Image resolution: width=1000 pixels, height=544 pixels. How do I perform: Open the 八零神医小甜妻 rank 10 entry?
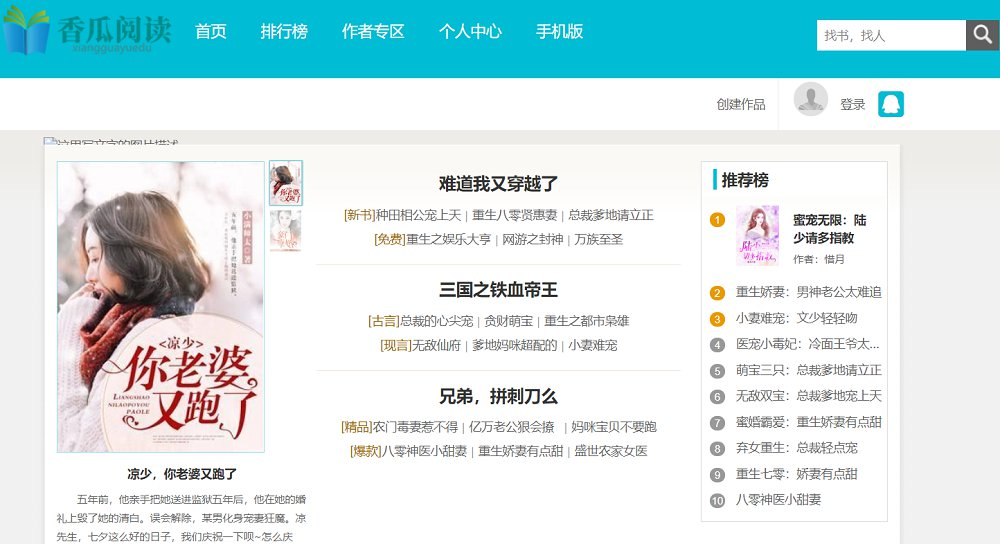778,500
